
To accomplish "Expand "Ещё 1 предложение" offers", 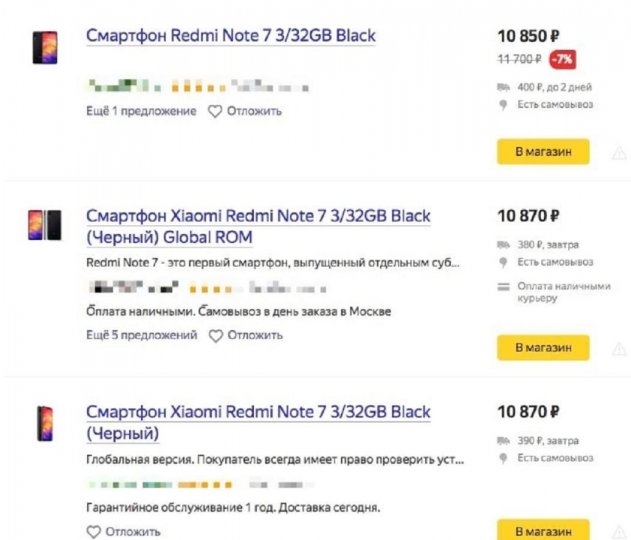I will pos(141,111).
